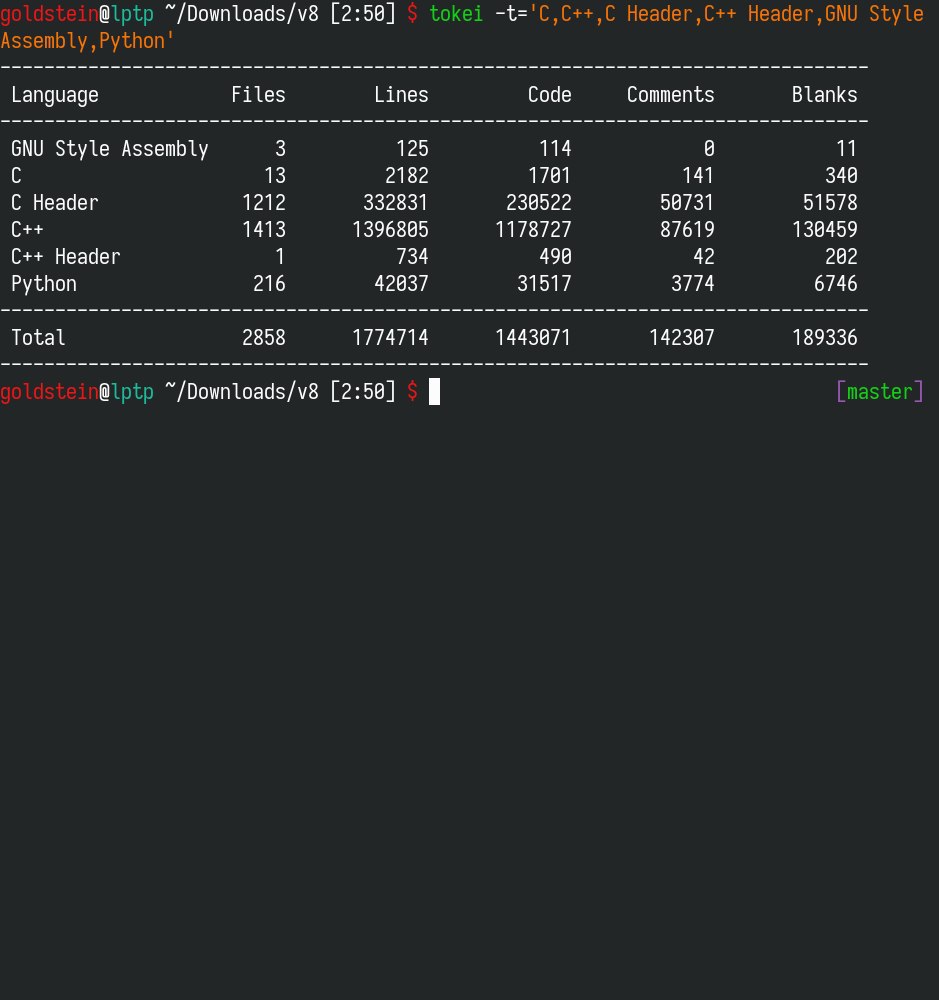939x1000 pixels.
Task: Click total comments value 142307
Action: coord(682,337)
